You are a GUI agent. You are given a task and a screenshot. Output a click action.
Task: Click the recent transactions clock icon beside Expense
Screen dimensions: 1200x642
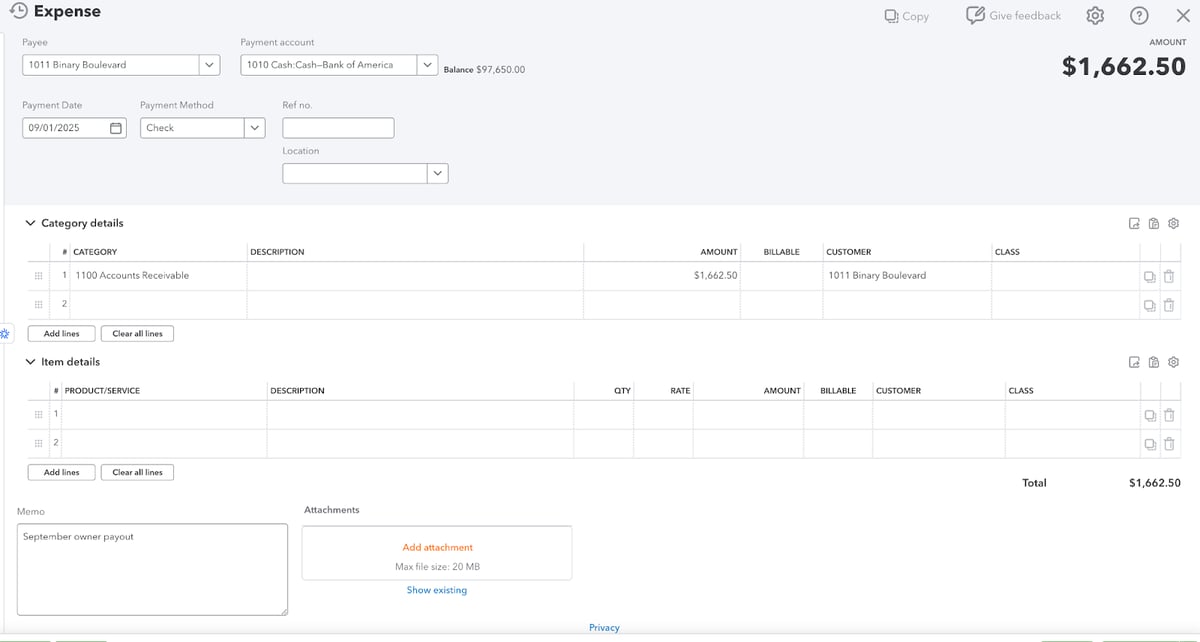(18, 11)
